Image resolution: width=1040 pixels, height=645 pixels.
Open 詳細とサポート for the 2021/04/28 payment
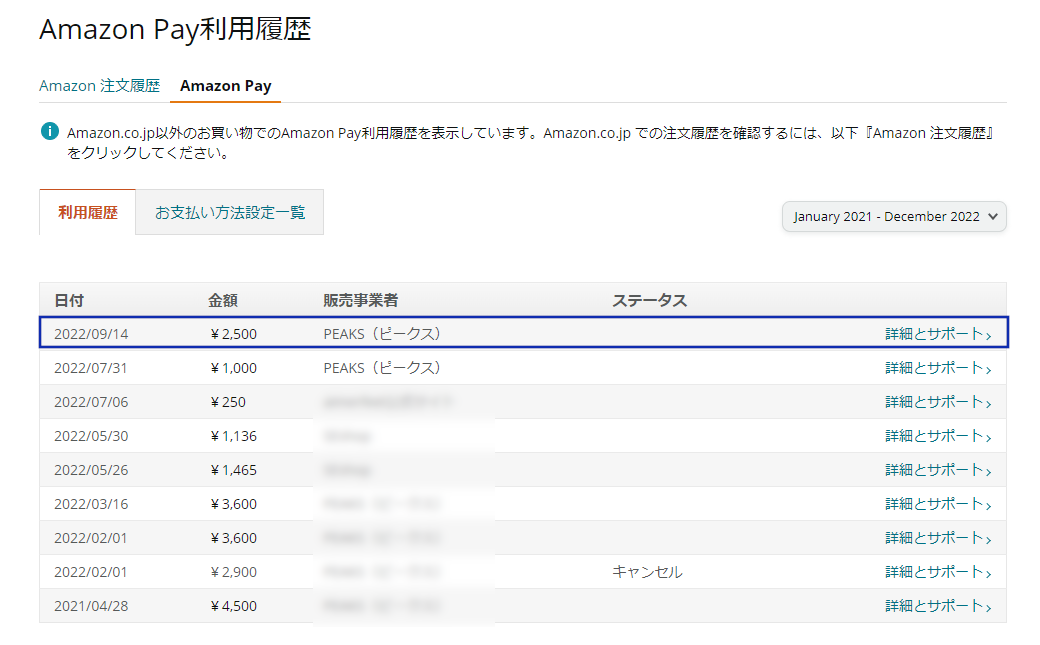tap(938, 606)
